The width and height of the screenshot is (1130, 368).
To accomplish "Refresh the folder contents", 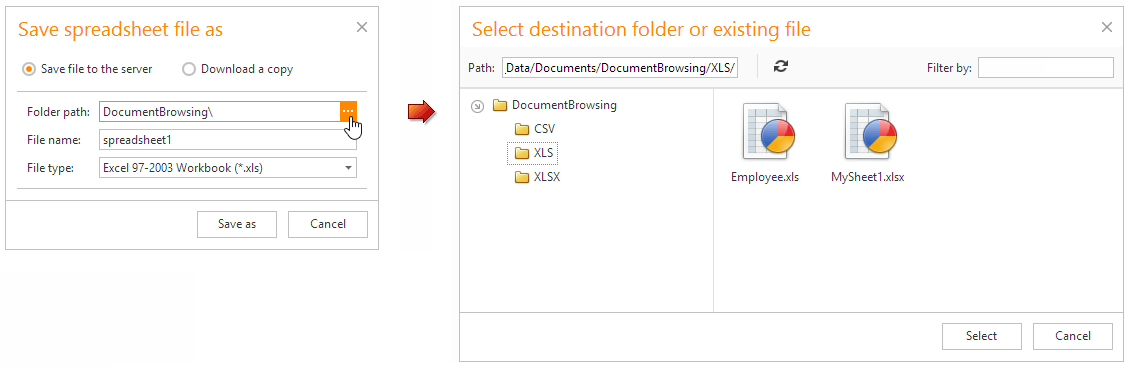I will point(780,67).
